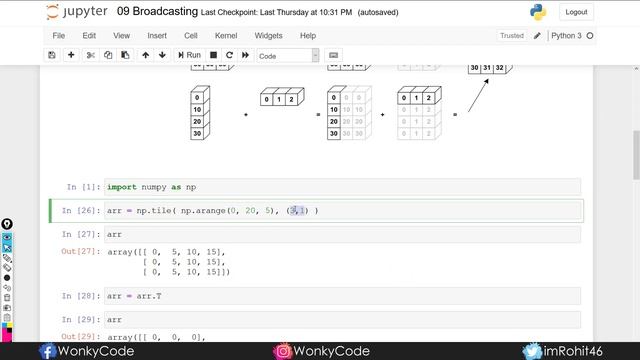This screenshot has height=360, width=640.
Task: Restart the kernel icon
Action: click(x=229, y=55)
